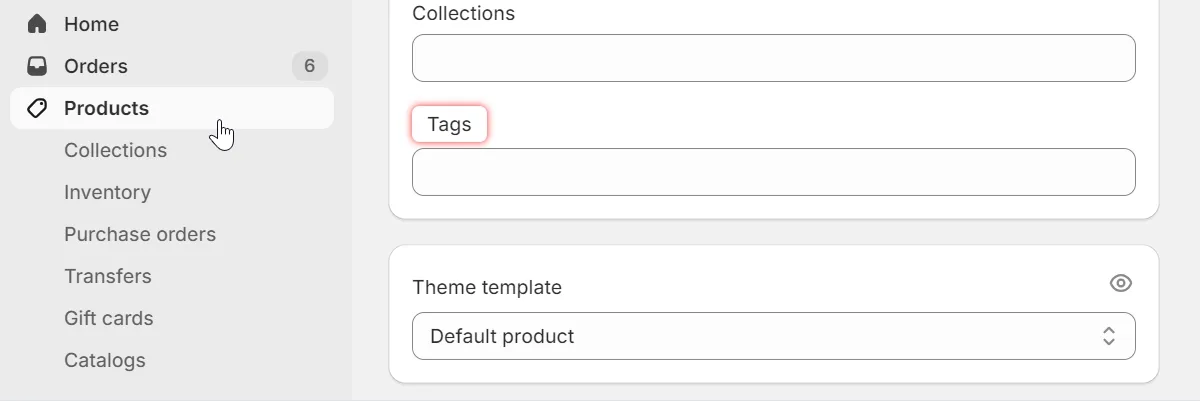Open the Purchase orders page
1200x401 pixels.
pyautogui.click(x=140, y=234)
